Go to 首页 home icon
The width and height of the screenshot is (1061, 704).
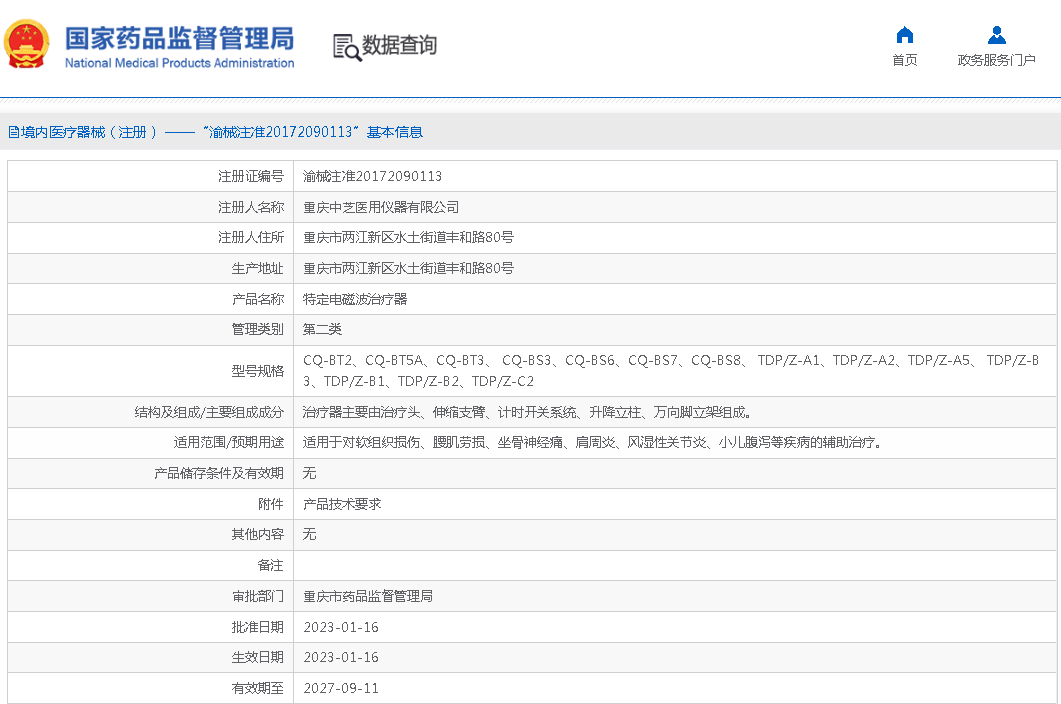(x=905, y=35)
